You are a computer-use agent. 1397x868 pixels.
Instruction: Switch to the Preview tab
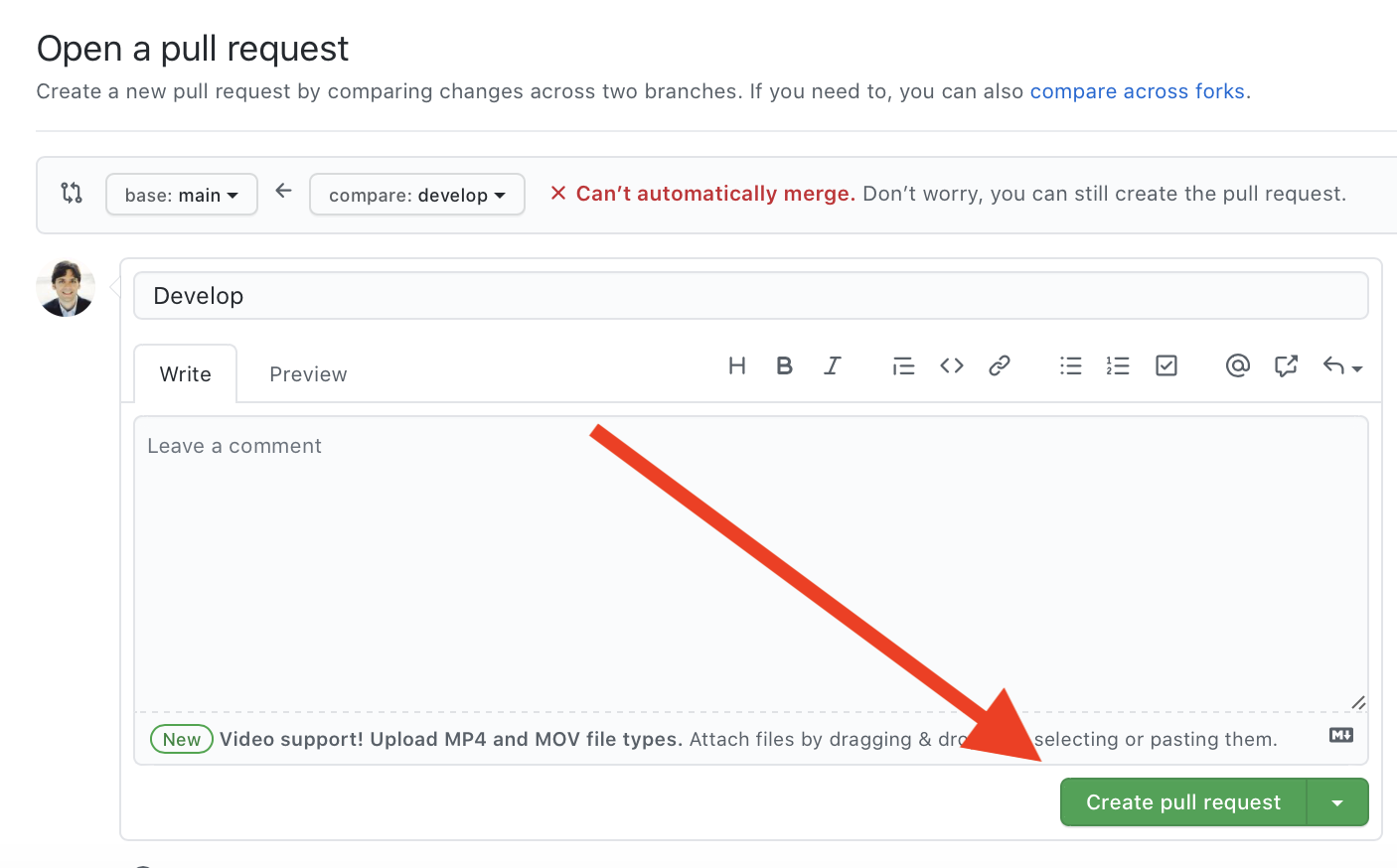coord(308,374)
